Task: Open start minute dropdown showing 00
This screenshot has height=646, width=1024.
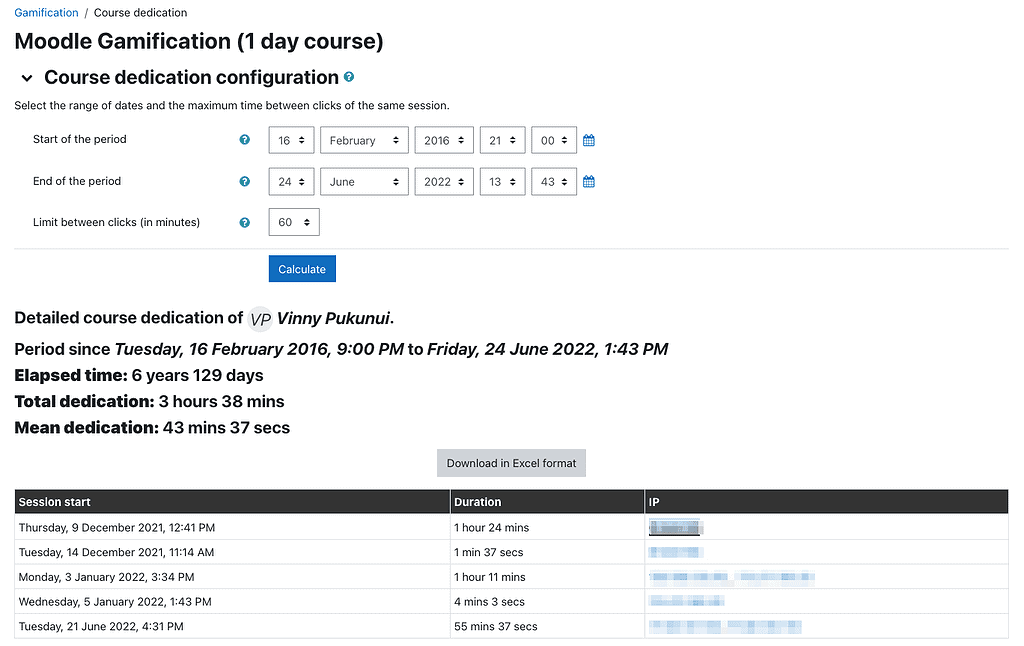Action: click(x=554, y=140)
